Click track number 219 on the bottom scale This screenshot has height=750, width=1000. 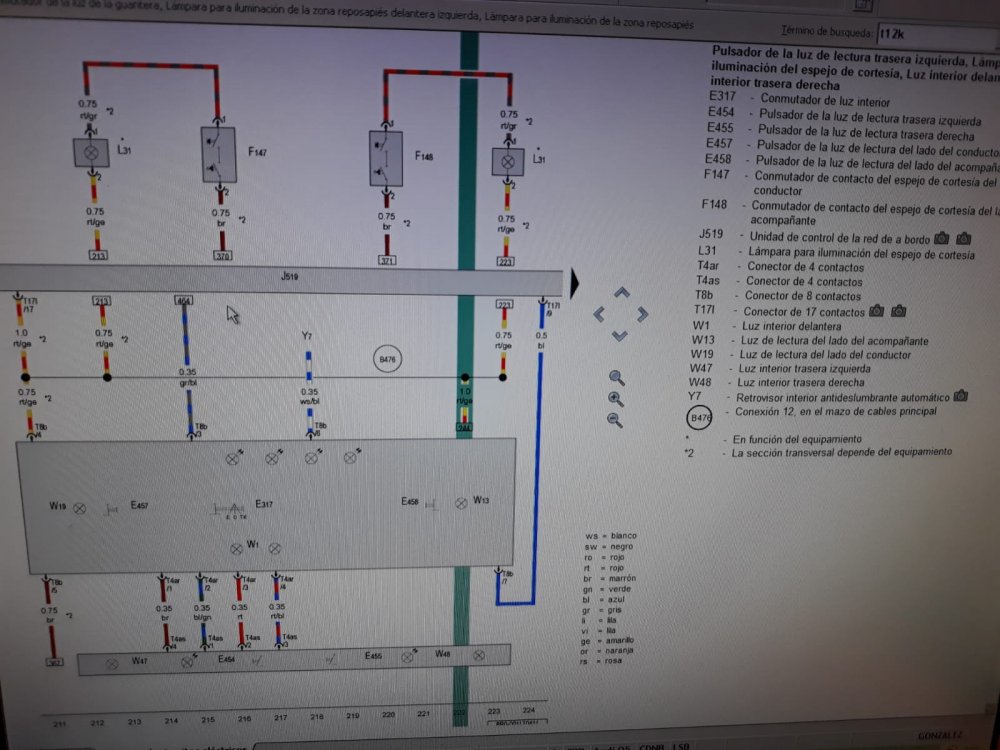pyautogui.click(x=352, y=716)
